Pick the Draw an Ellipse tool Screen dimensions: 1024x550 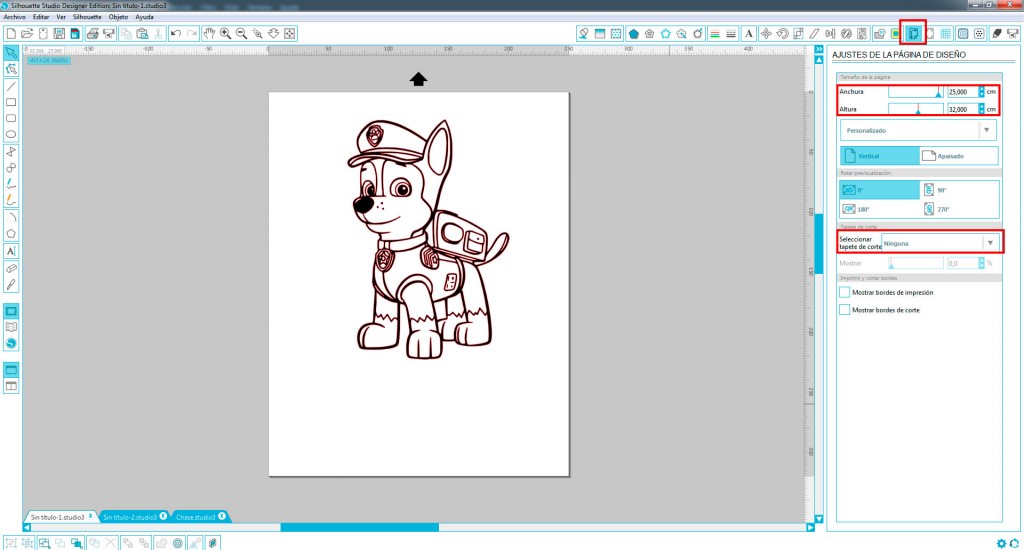[11, 135]
